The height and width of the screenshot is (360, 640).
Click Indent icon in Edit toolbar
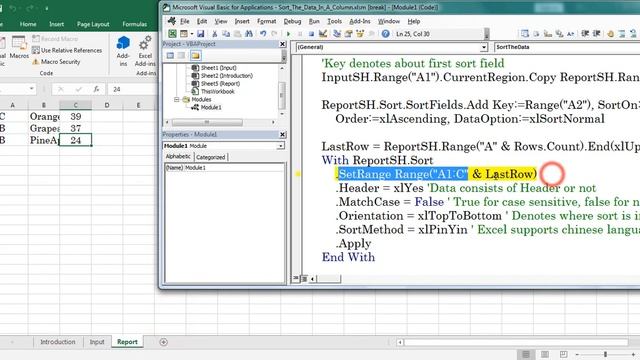pyautogui.click(x=585, y=34)
